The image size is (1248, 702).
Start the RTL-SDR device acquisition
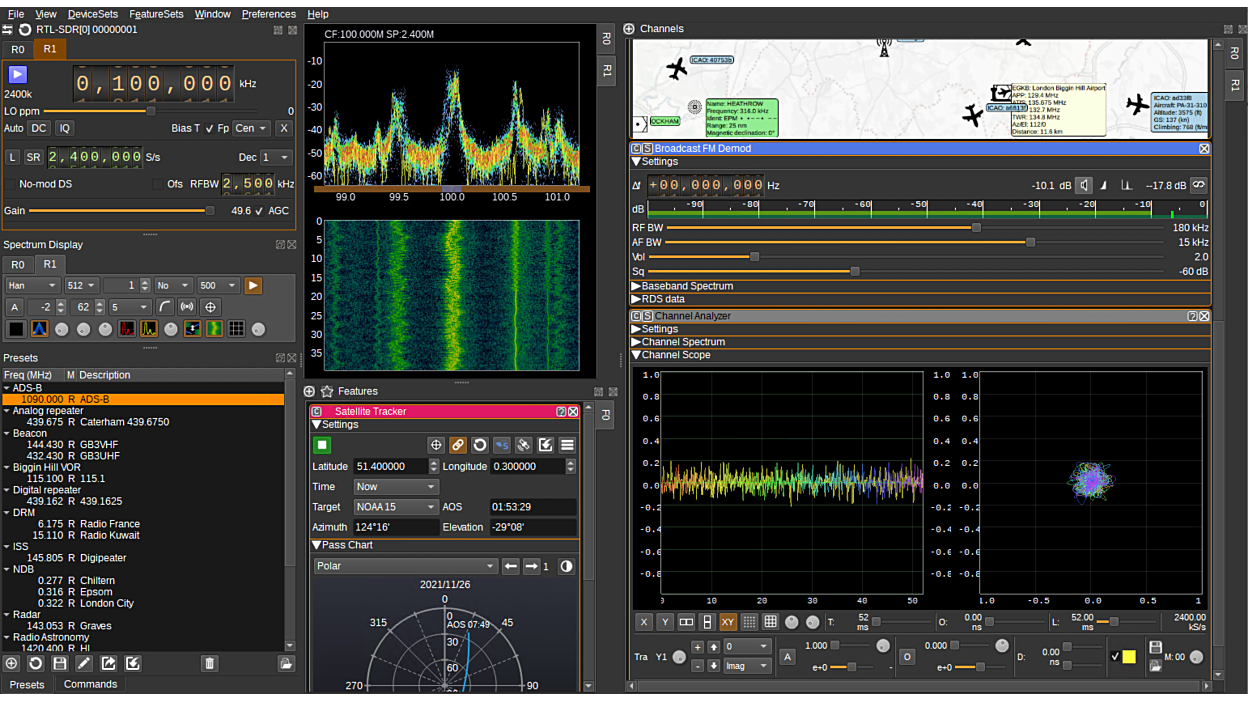18,75
